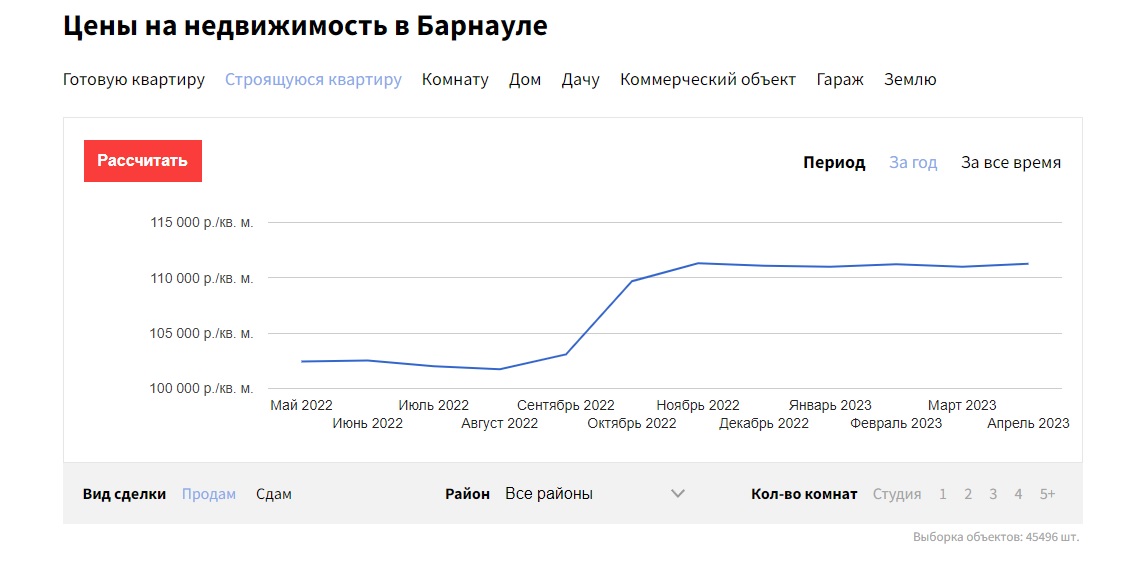
Task: Click the Цены на недвижимость в Барнауле heading
Action: tap(305, 26)
